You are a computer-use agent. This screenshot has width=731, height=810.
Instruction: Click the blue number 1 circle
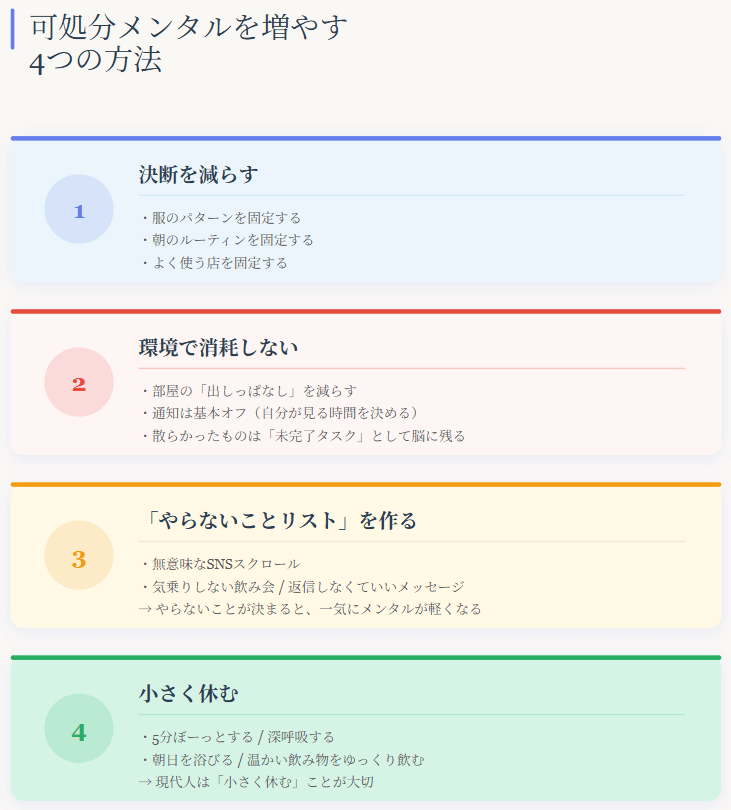point(79,210)
